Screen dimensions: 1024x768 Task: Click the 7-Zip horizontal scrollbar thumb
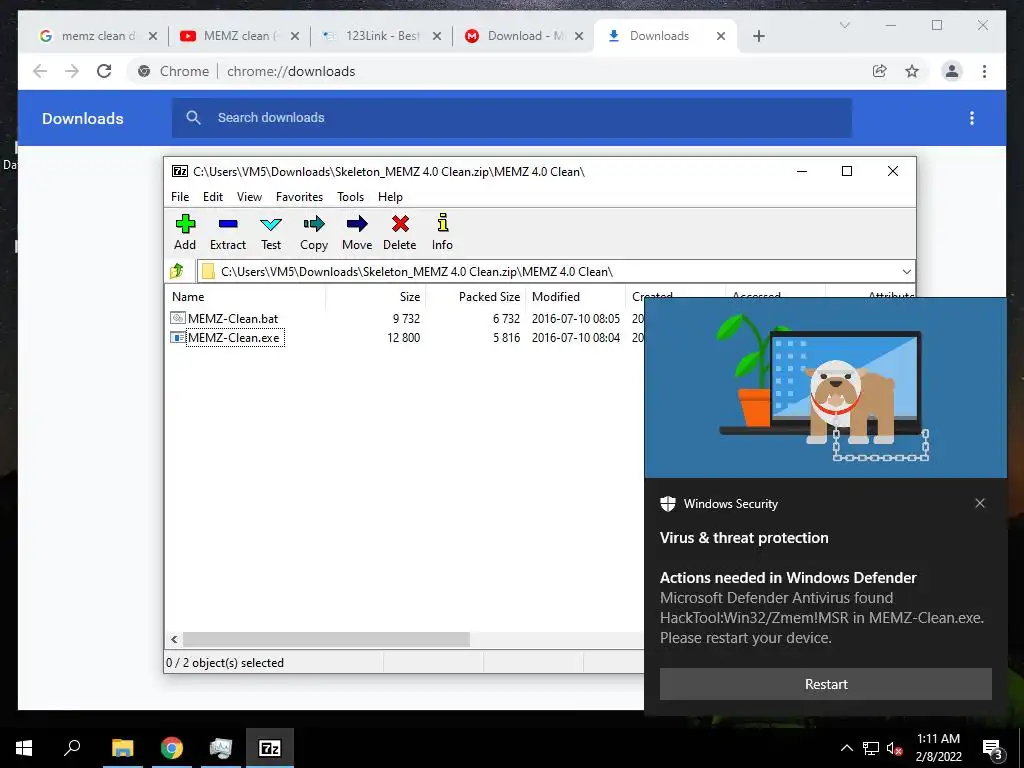(326, 639)
